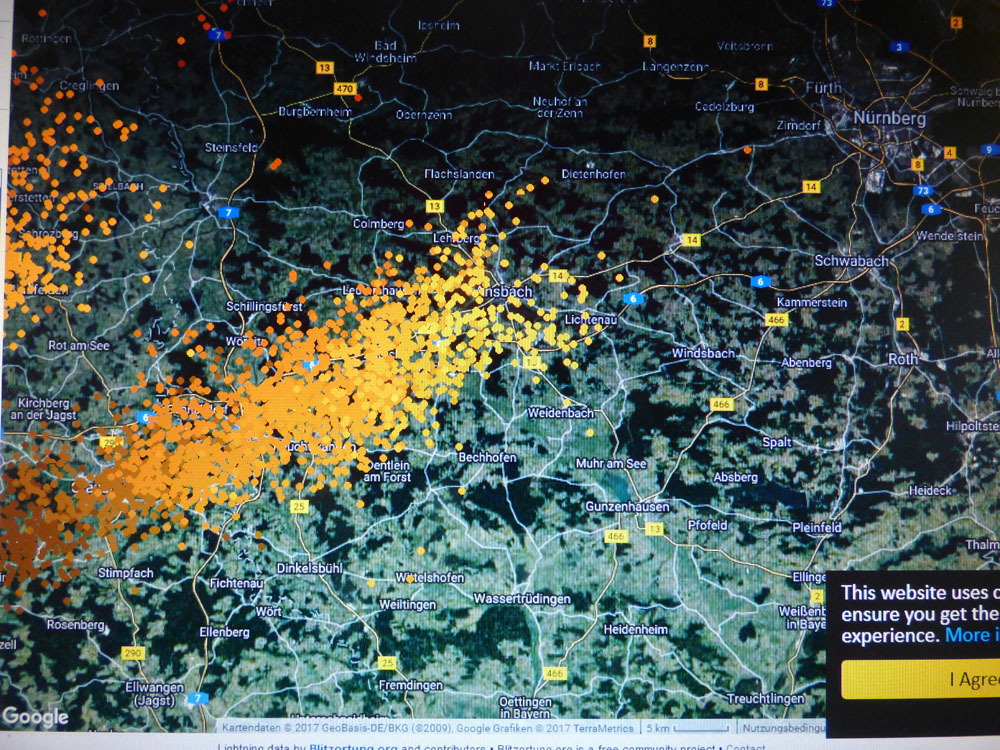Click the Gunzenhausen town label

pyautogui.click(x=627, y=507)
